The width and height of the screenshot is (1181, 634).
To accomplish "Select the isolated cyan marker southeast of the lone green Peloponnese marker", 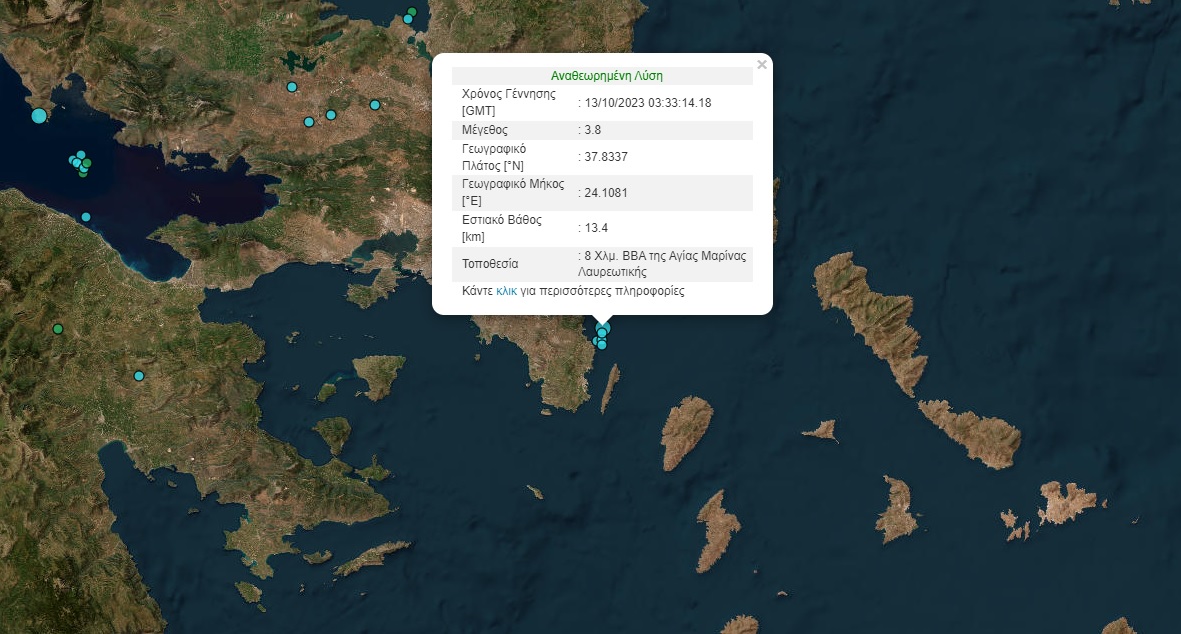I will pos(139,376).
